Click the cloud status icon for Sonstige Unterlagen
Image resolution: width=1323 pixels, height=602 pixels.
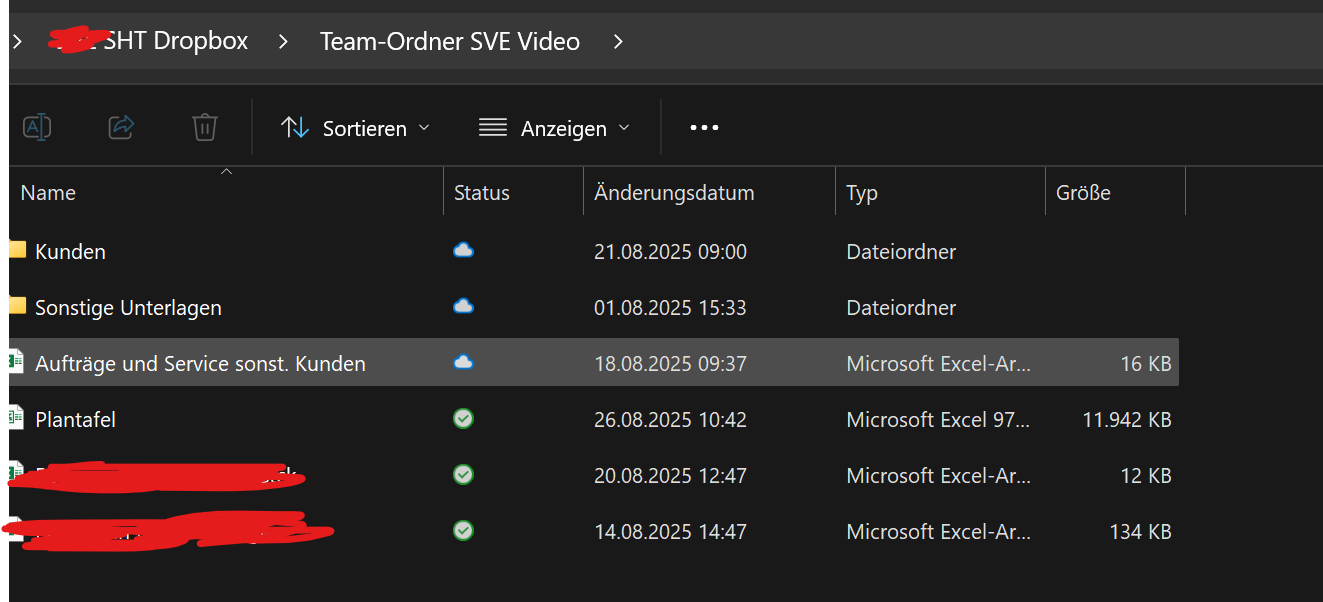[x=463, y=306]
